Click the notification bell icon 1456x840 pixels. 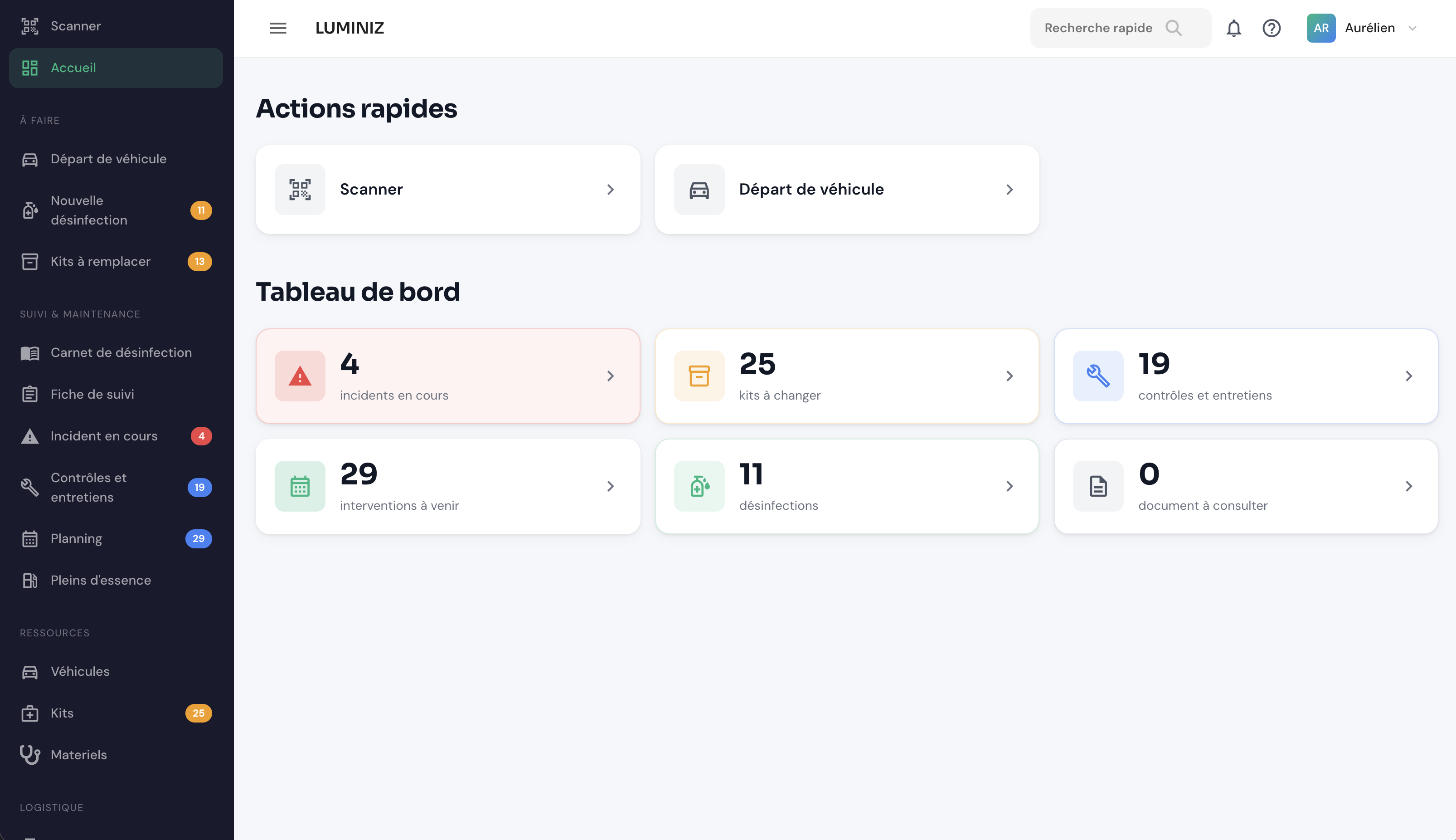(x=1234, y=28)
